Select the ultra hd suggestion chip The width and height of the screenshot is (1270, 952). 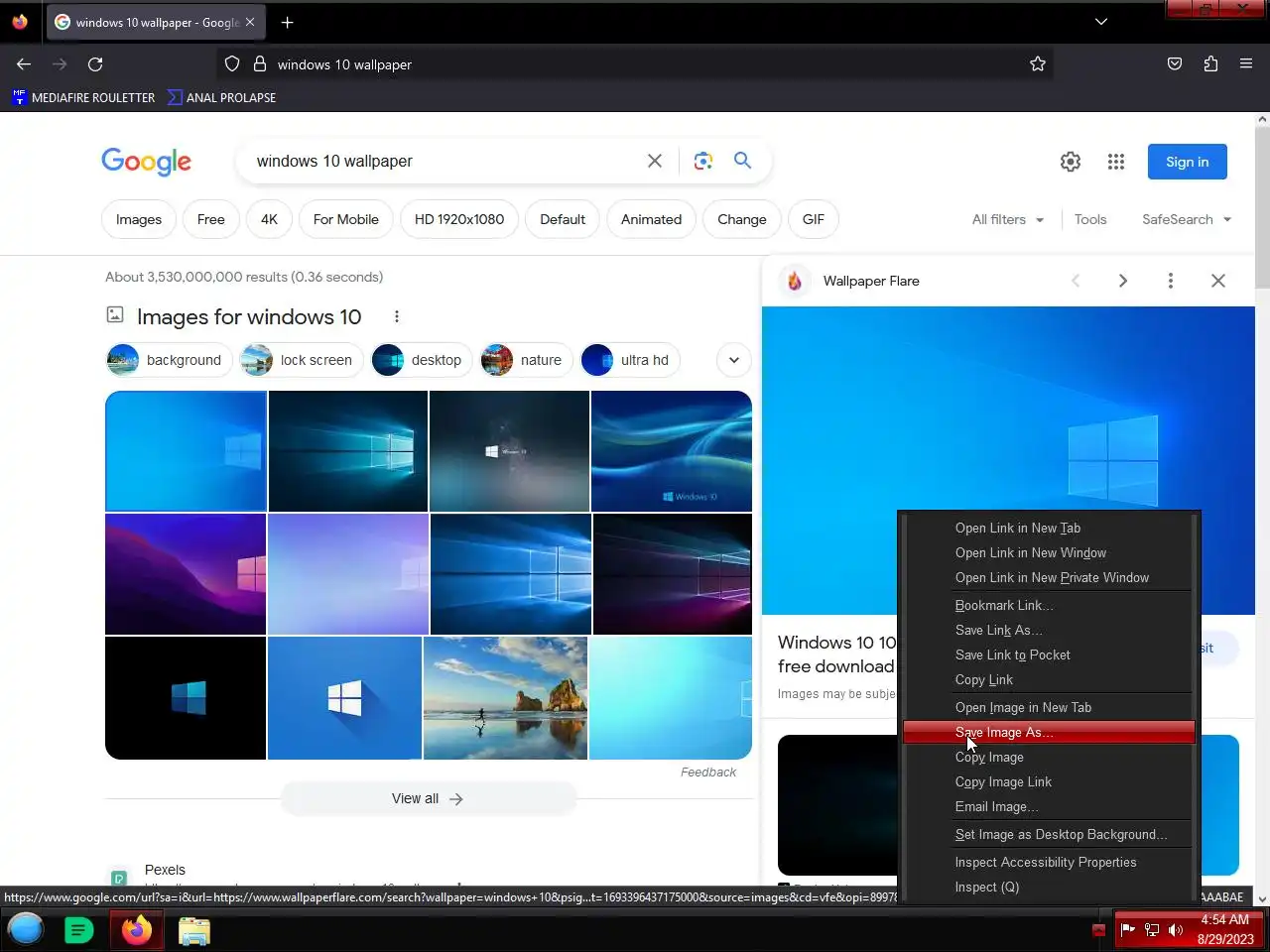[629, 360]
